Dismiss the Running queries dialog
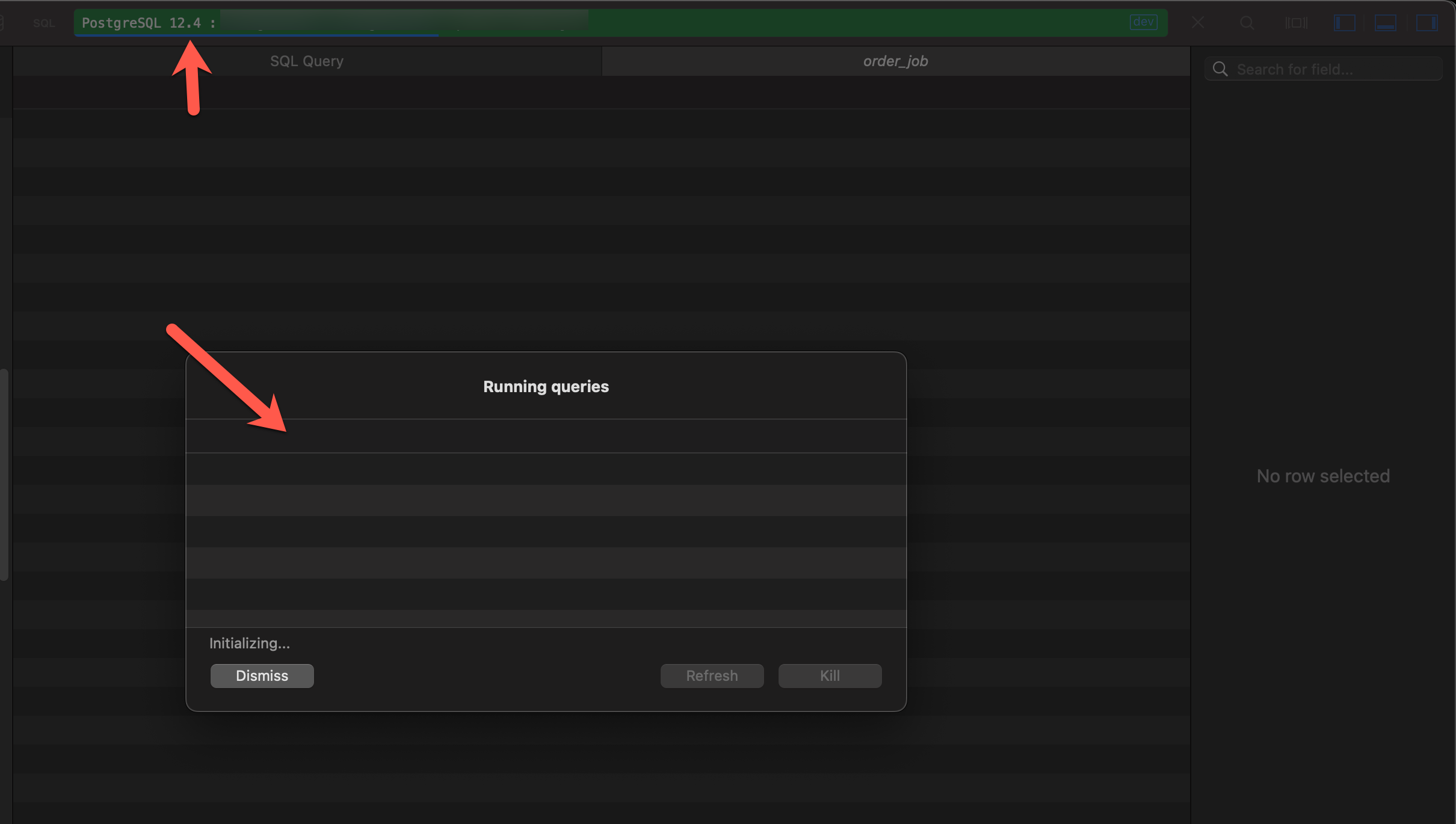This screenshot has width=1456, height=824. point(262,675)
